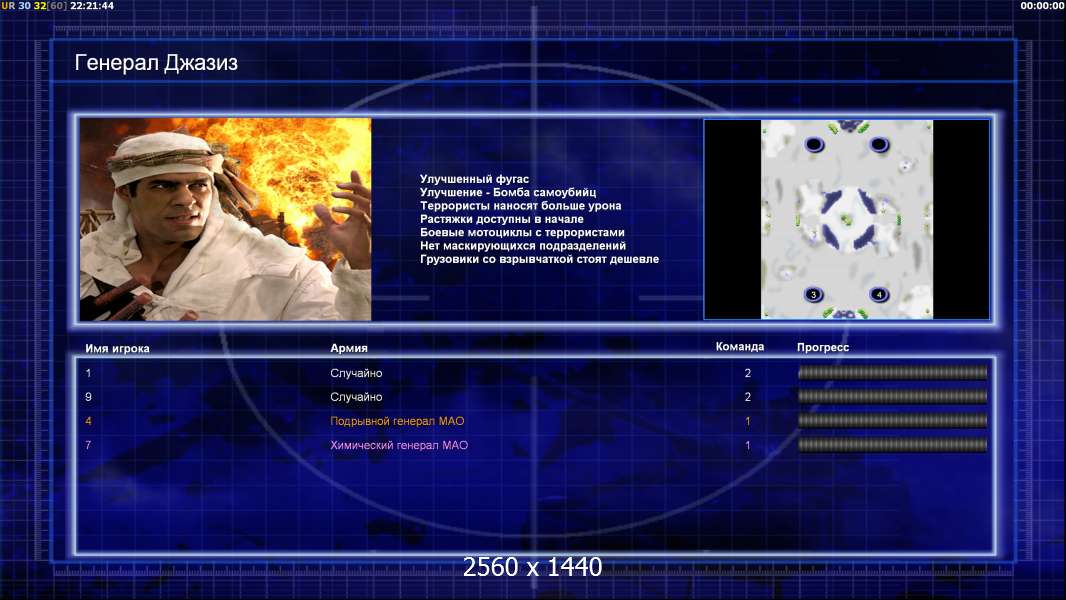The height and width of the screenshot is (600, 1066).
Task: Click 'Химический генерал МАО' army entry
Action: pos(399,445)
